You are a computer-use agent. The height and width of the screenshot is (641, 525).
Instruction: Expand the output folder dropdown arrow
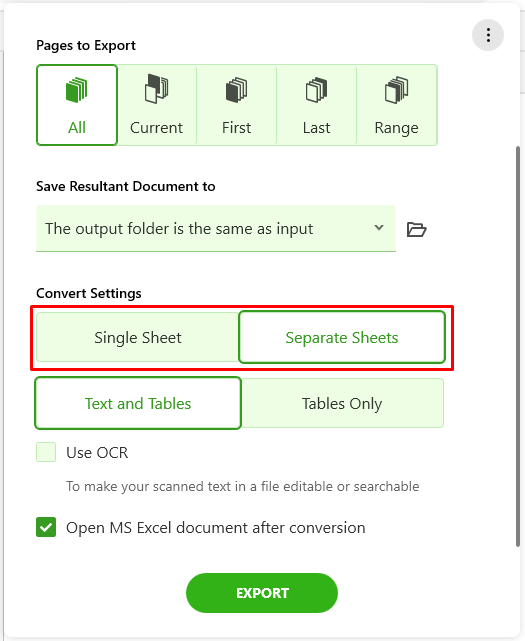[x=379, y=227]
